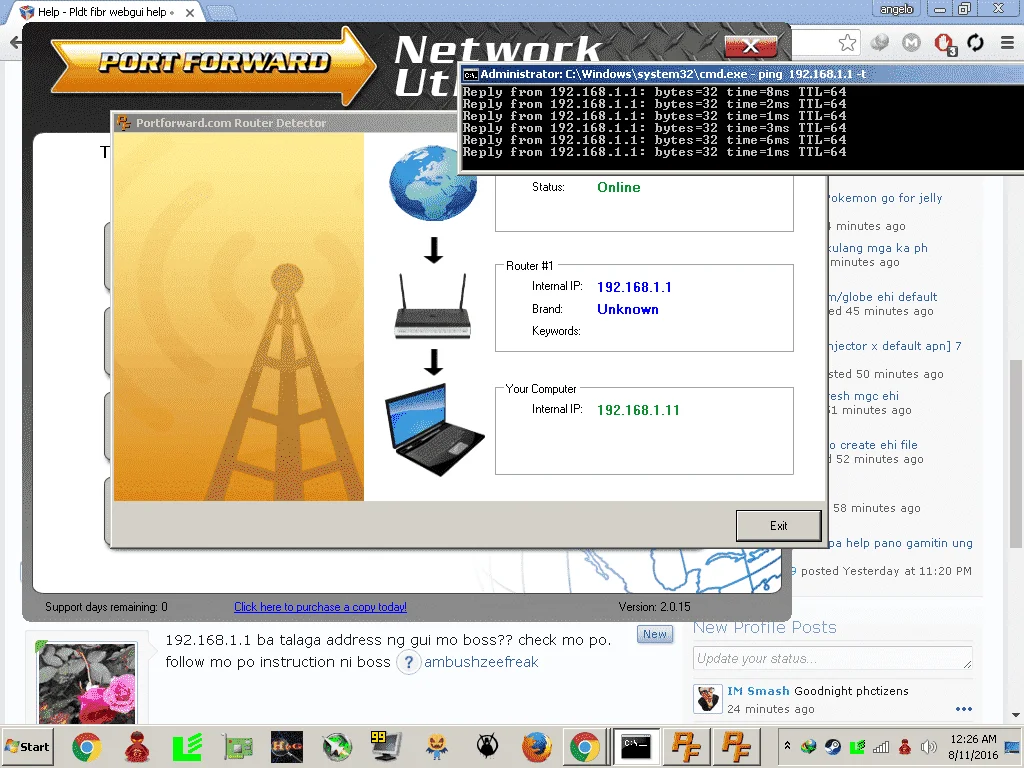The width and height of the screenshot is (1024, 768).
Task: Open the pumpkin head taskbar icon
Action: point(436,746)
